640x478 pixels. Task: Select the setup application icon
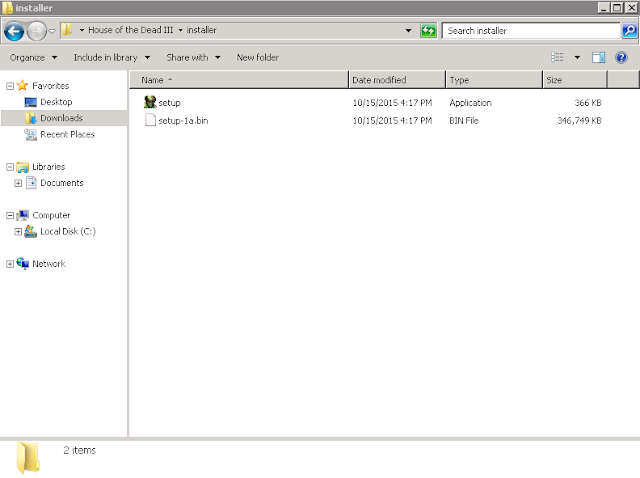(150, 102)
